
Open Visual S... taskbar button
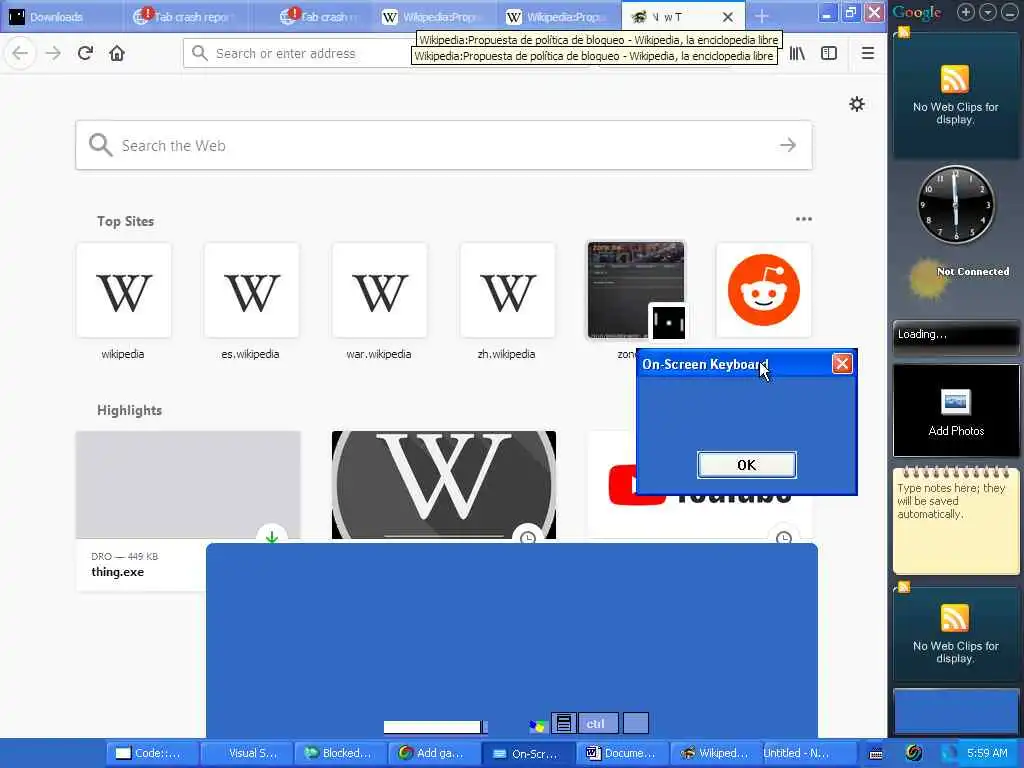coord(246,753)
